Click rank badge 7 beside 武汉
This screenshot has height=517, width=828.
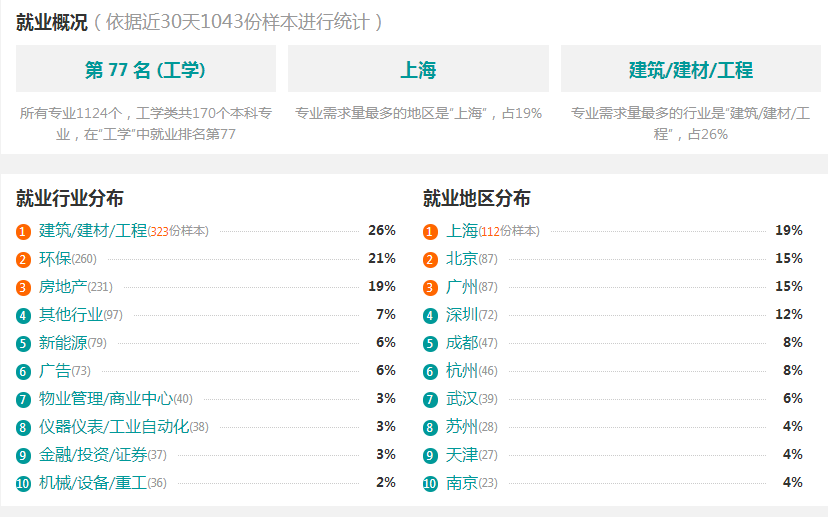[x=430, y=400]
